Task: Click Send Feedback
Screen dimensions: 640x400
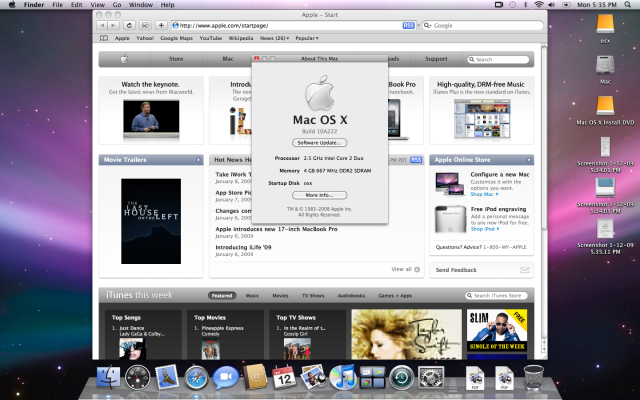Action: click(482, 270)
